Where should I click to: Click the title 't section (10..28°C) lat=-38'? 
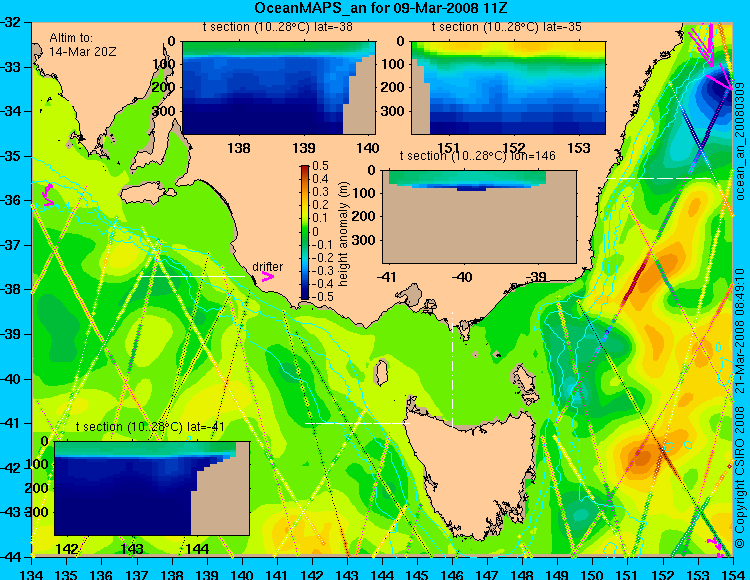click(x=278, y=27)
